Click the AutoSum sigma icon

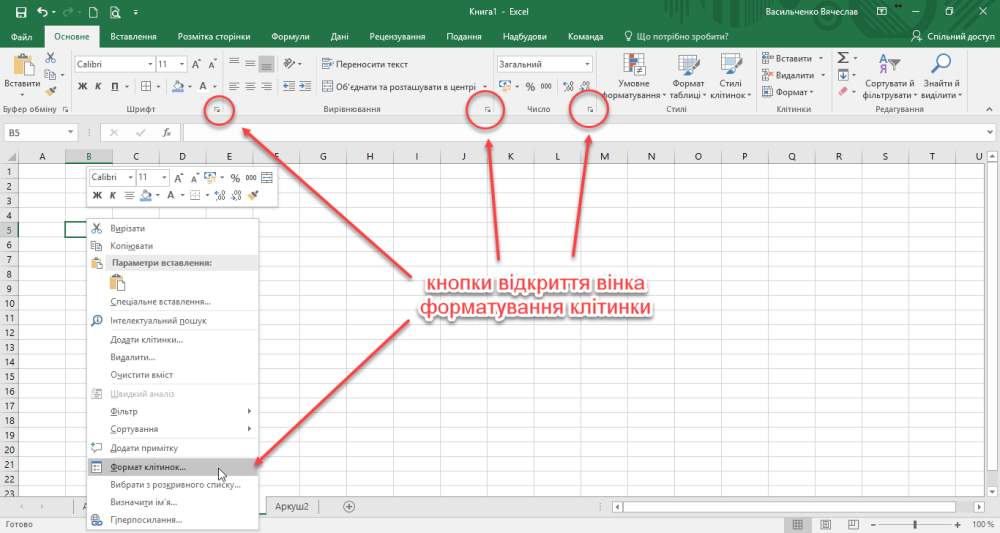(843, 58)
